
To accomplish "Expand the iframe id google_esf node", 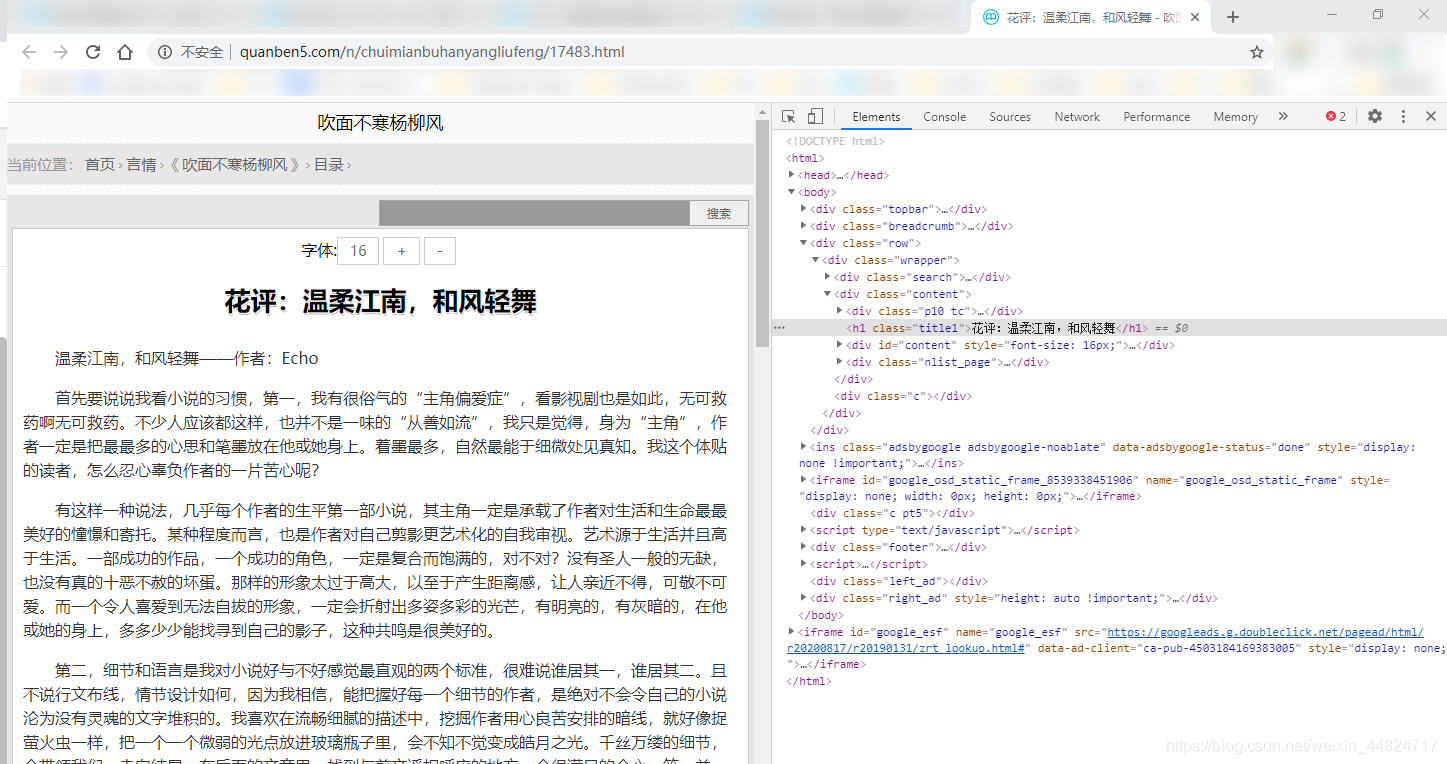I will click(792, 632).
